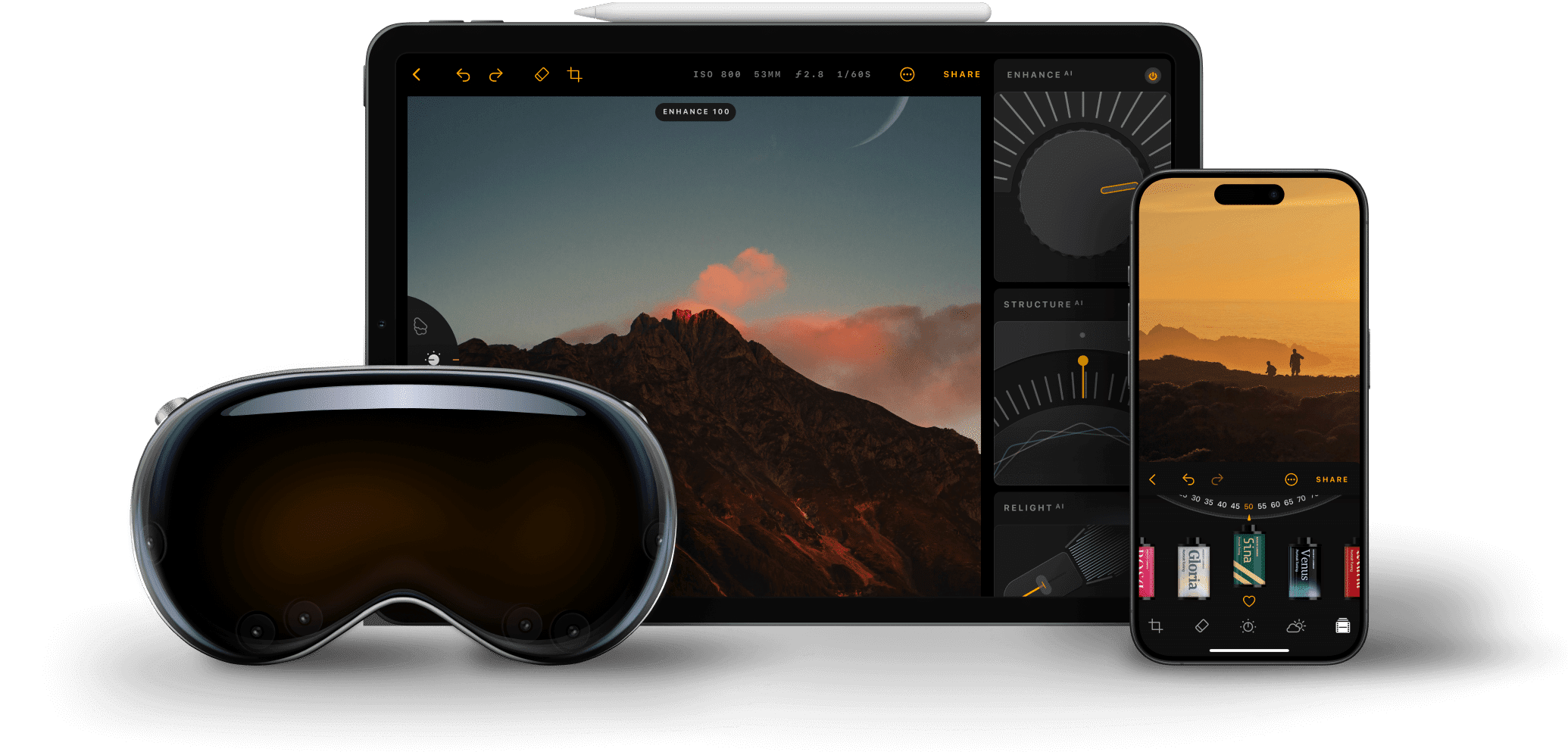Toggle the Enhance AI power button
The width and height of the screenshot is (1568, 752).
(1153, 76)
